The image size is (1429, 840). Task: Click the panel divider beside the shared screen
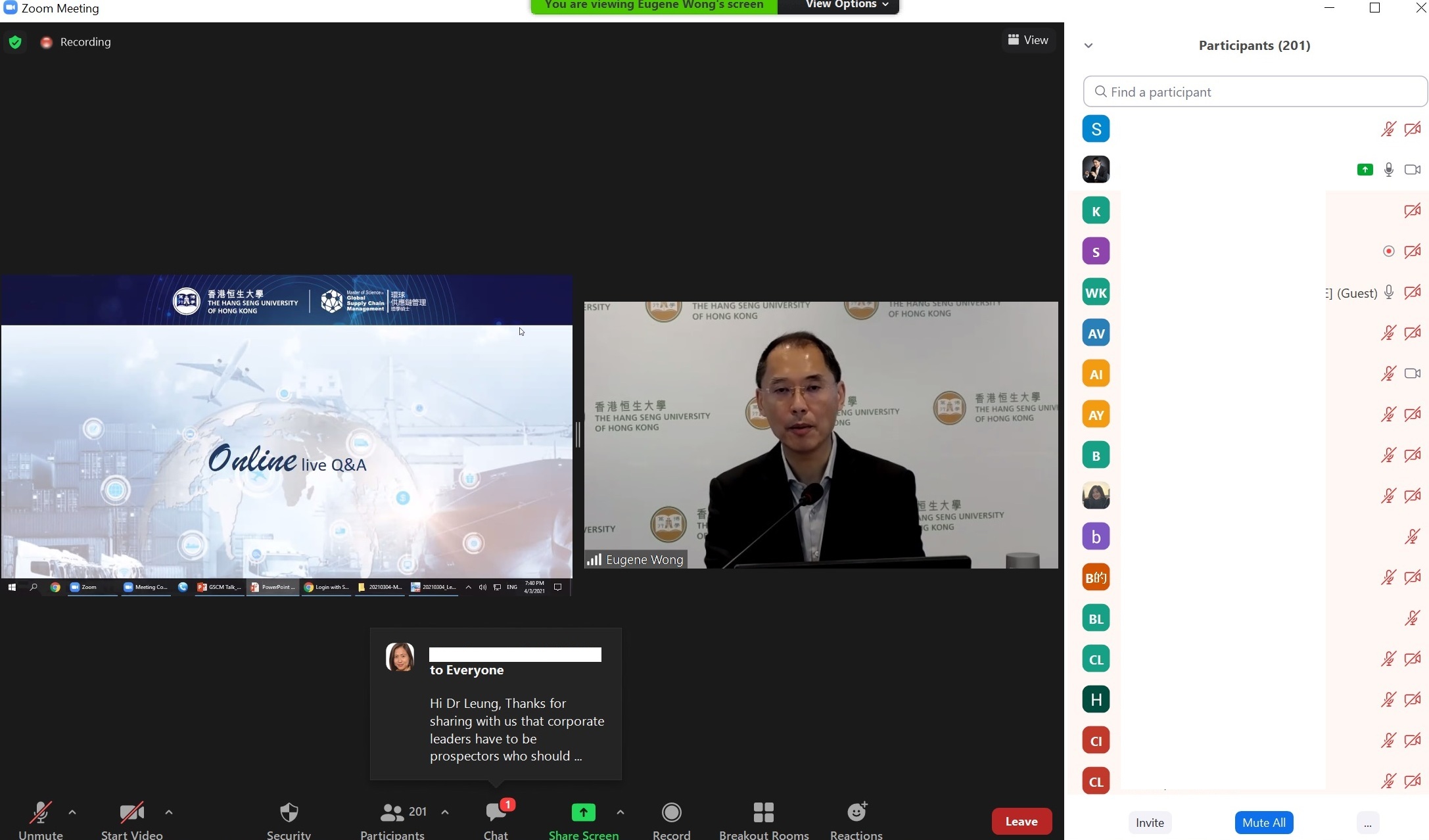[578, 435]
